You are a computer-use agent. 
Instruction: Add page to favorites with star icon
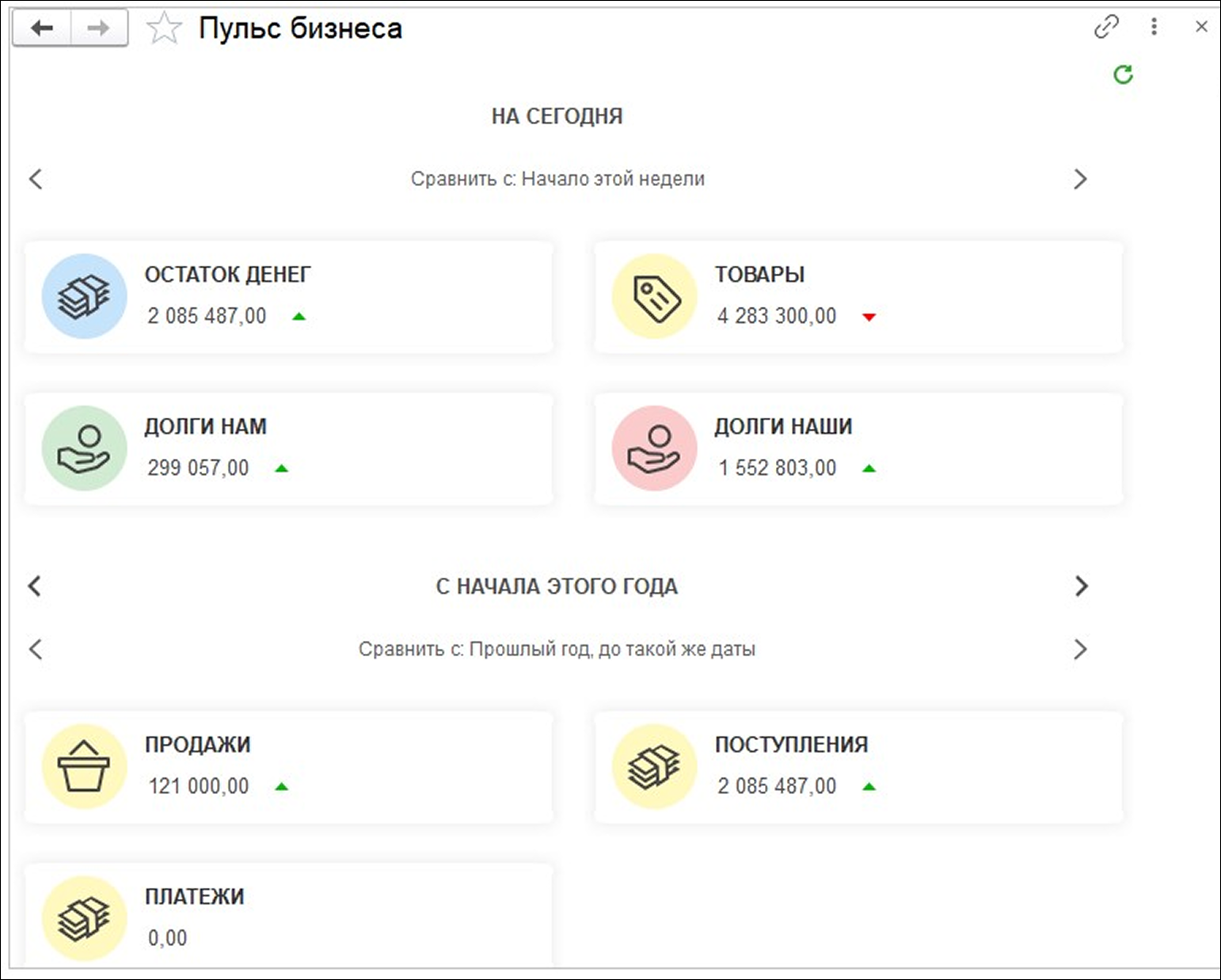point(164,29)
